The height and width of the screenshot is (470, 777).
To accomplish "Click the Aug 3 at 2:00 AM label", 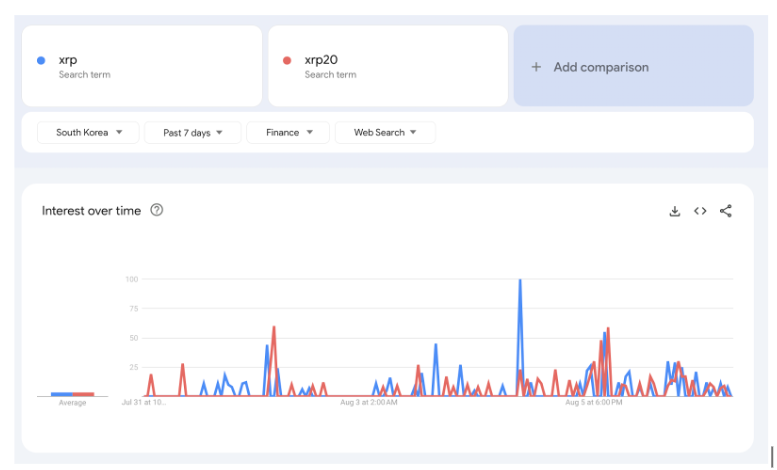I will pyautogui.click(x=369, y=403).
